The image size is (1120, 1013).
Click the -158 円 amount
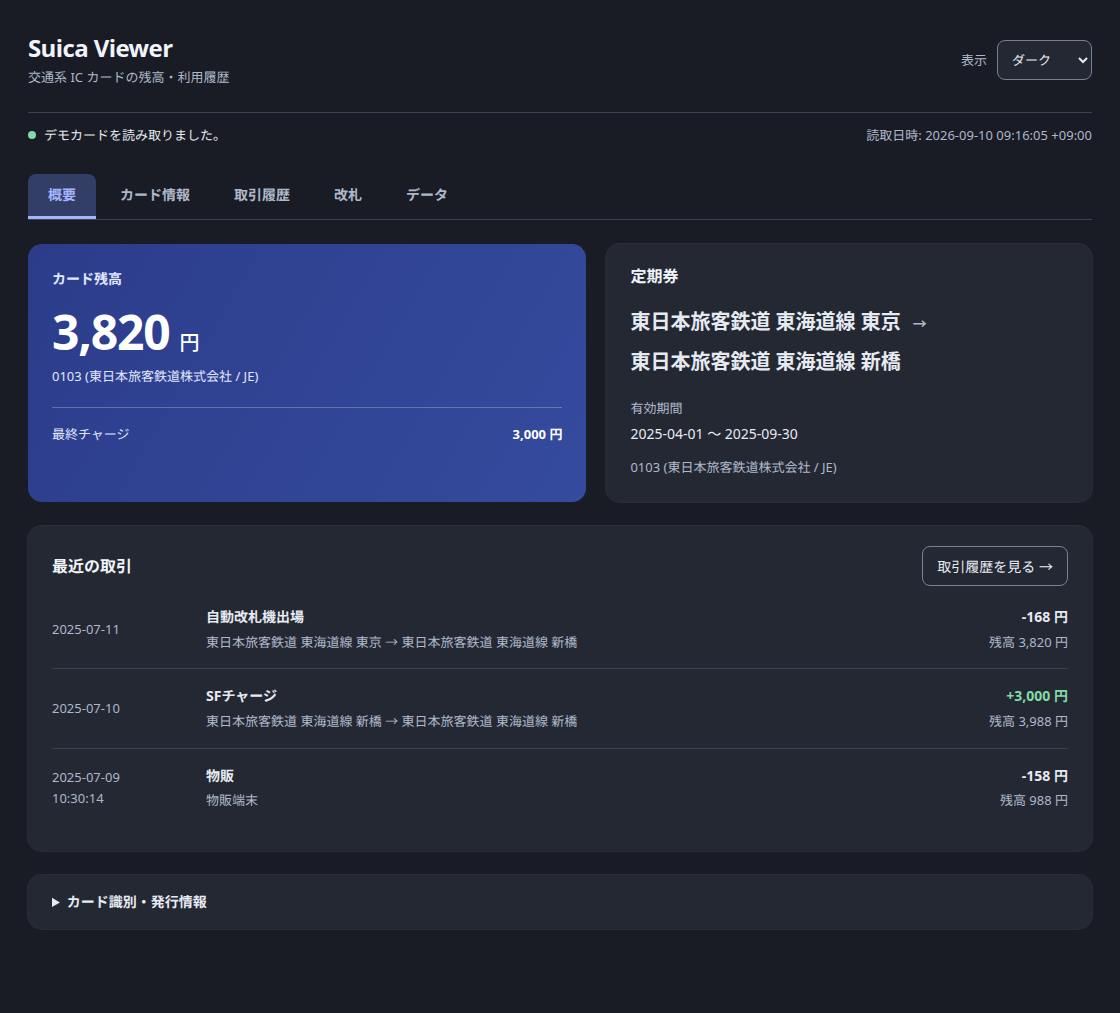click(x=1044, y=776)
